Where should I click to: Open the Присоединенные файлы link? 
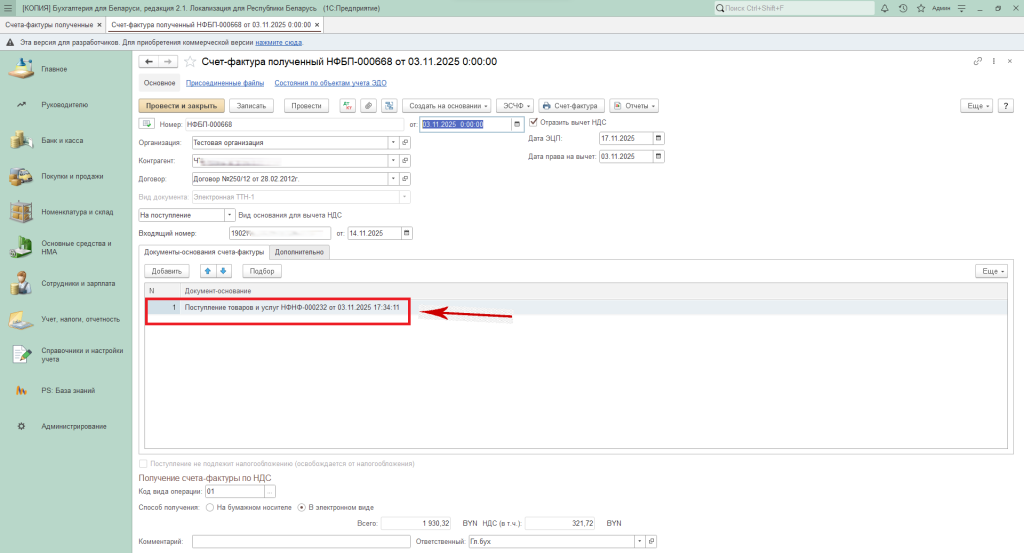tap(224, 83)
